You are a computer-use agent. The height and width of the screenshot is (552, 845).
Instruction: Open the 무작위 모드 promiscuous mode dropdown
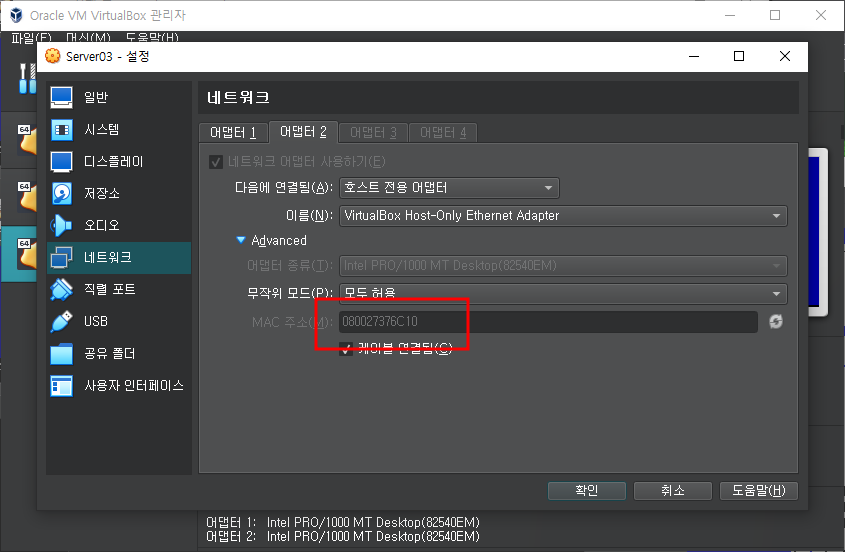pyautogui.click(x=563, y=294)
